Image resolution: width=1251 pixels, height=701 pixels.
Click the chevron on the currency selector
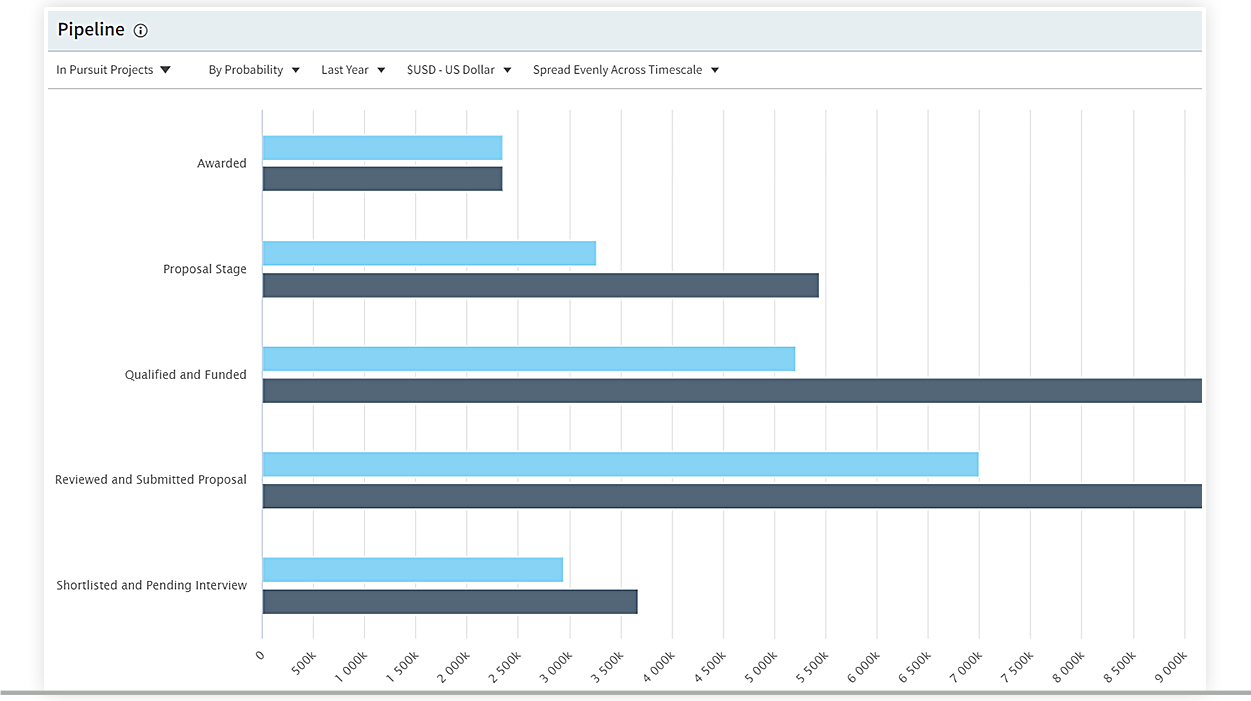pos(507,69)
